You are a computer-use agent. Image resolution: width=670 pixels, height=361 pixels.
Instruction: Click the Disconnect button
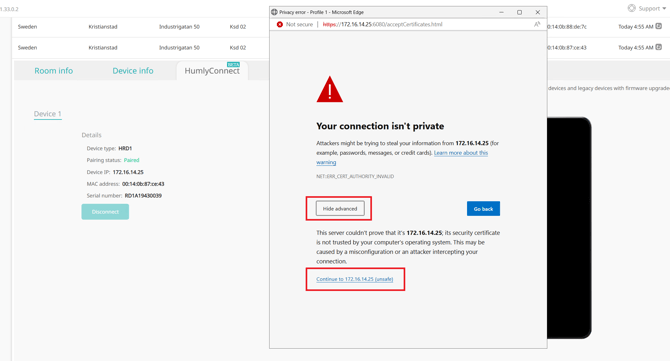point(105,212)
